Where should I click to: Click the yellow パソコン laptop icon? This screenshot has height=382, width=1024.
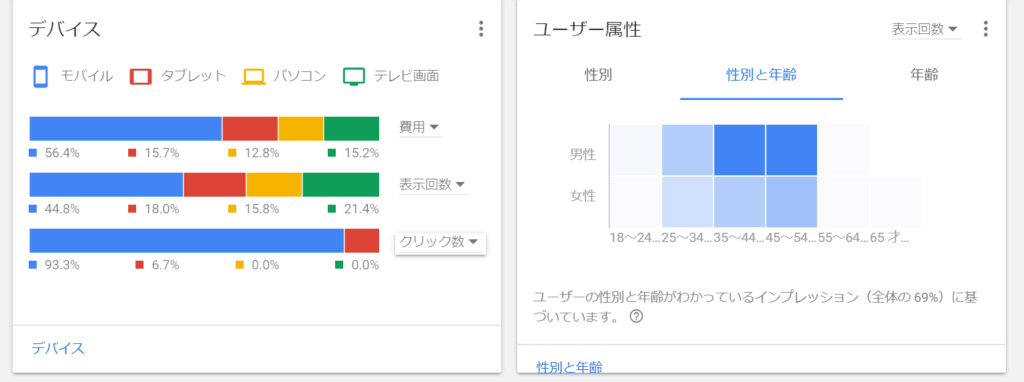(253, 77)
